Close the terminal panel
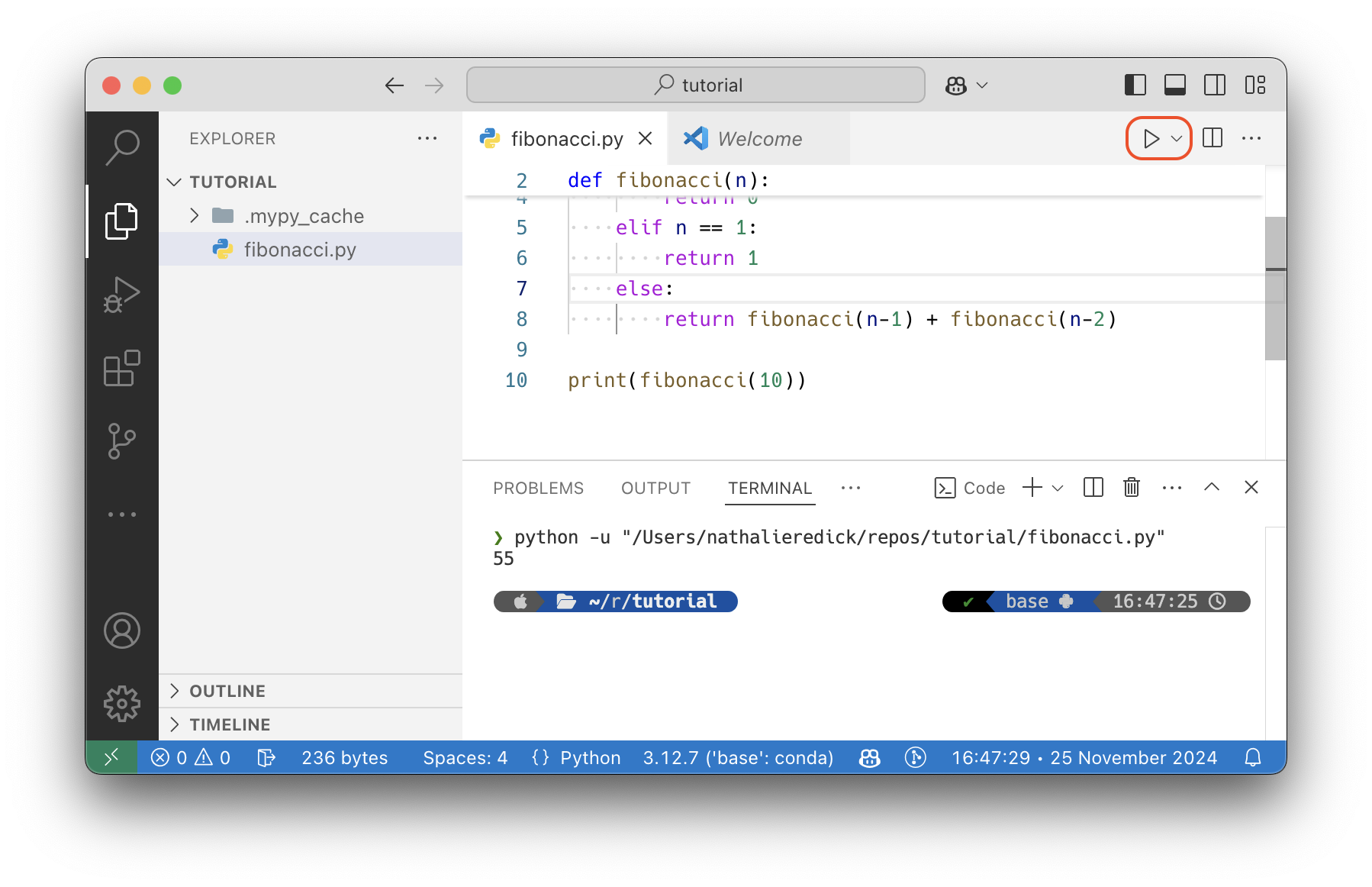 [x=1251, y=487]
